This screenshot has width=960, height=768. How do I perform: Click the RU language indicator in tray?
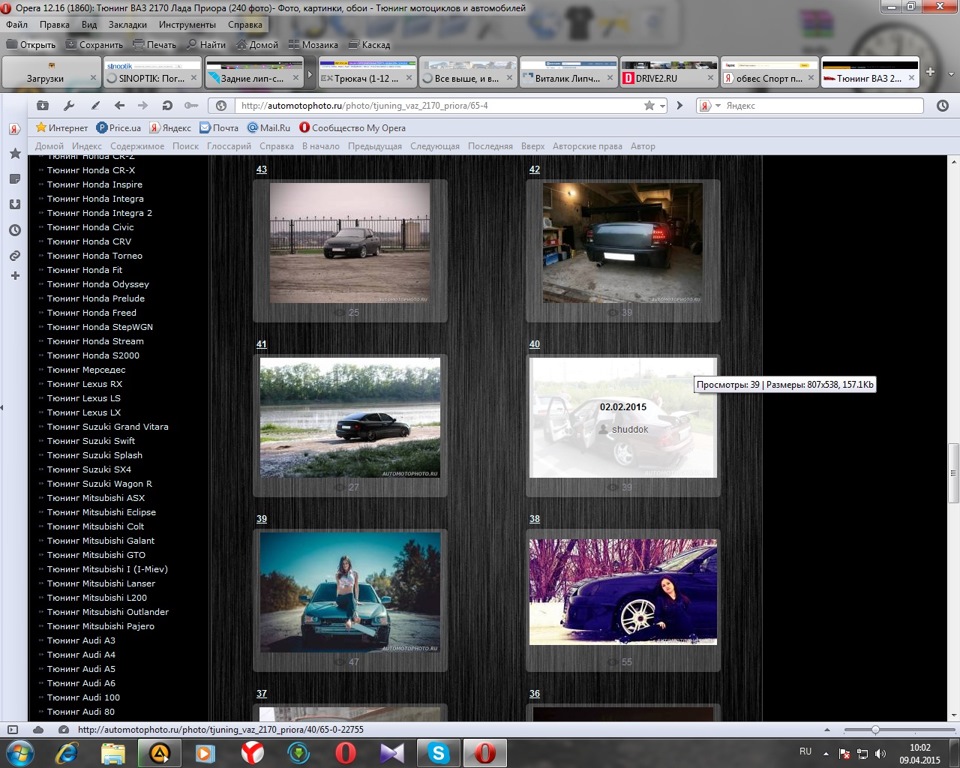(x=805, y=751)
